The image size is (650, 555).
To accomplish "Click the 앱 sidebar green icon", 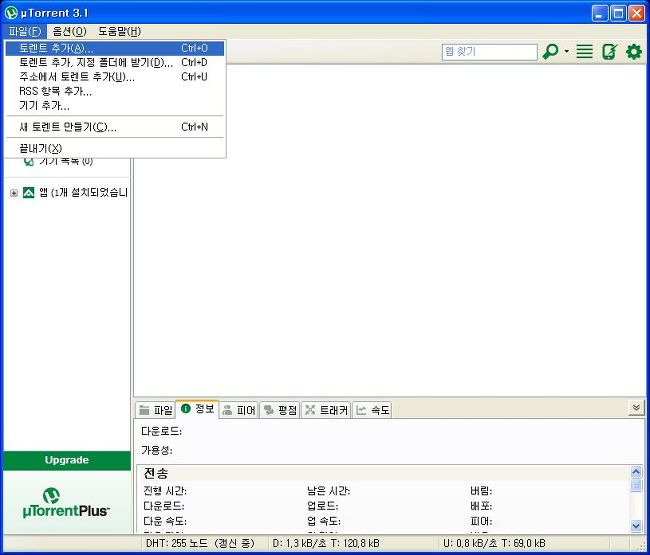I will pyautogui.click(x=29, y=192).
